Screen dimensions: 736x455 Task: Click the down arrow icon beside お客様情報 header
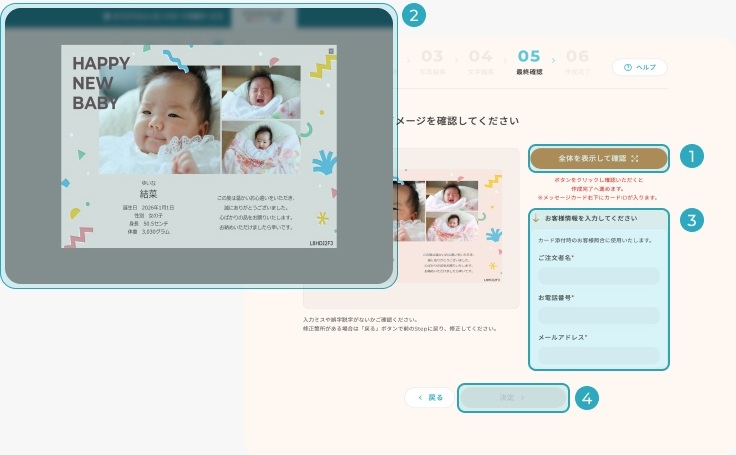click(537, 218)
